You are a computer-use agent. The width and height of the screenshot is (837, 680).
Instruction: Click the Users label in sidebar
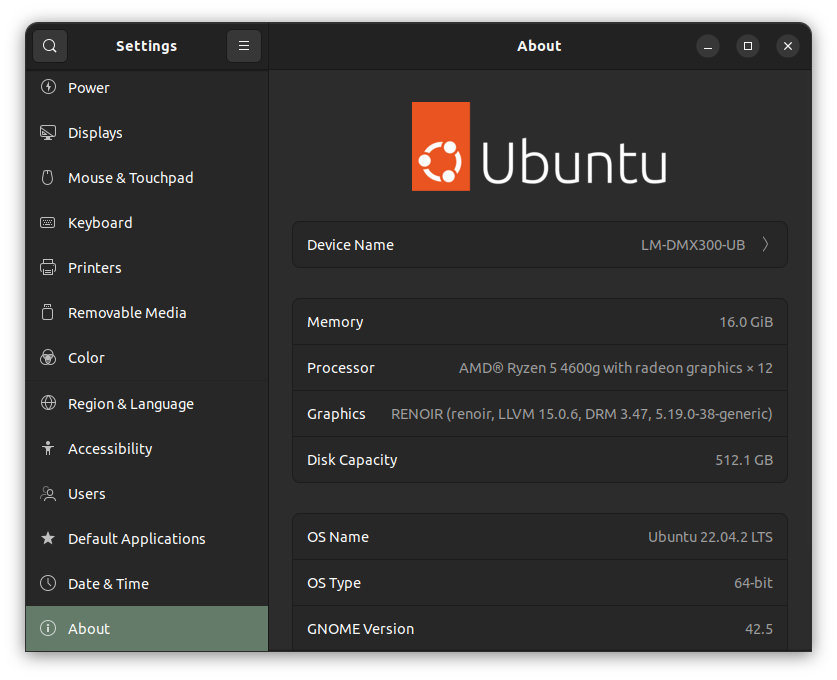(86, 494)
